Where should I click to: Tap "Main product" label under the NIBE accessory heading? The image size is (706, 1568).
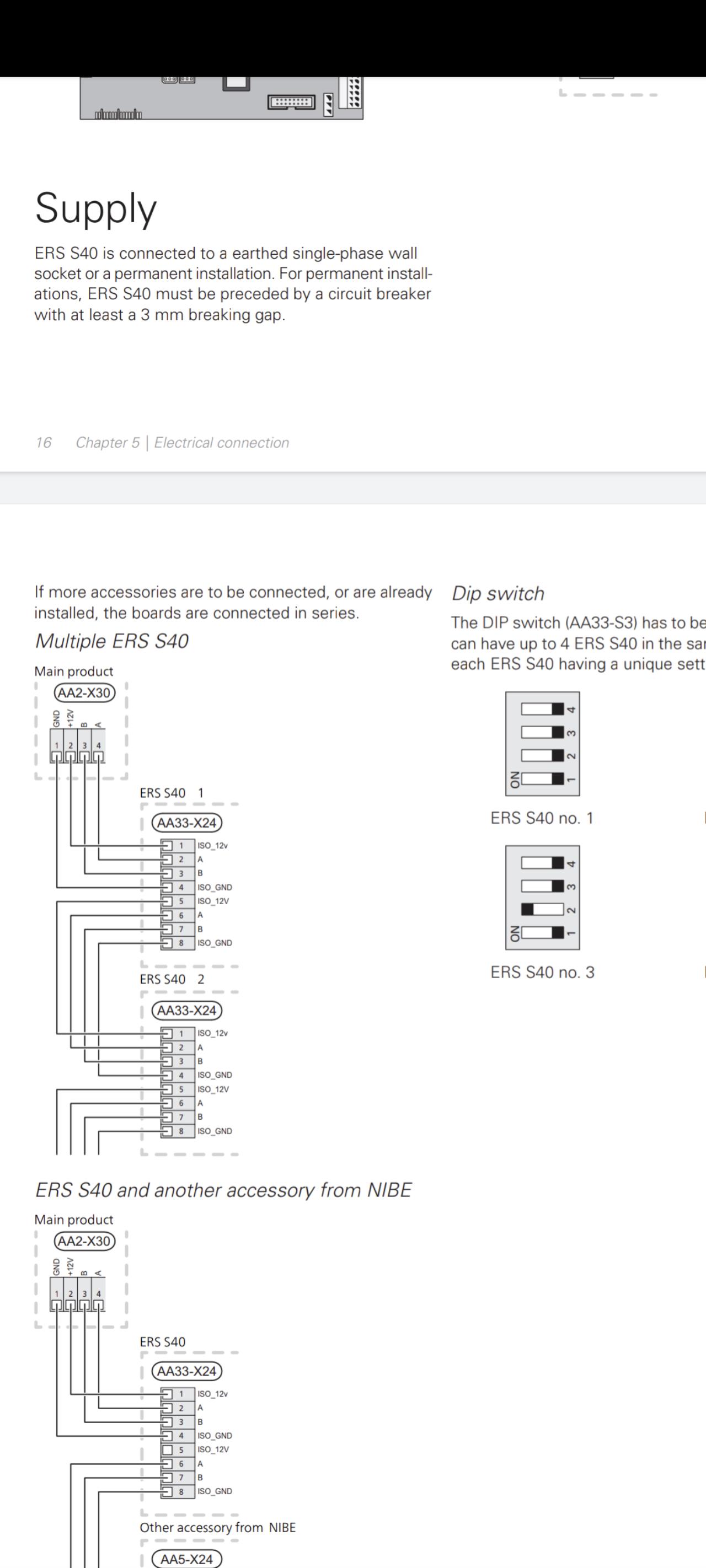(74, 1220)
